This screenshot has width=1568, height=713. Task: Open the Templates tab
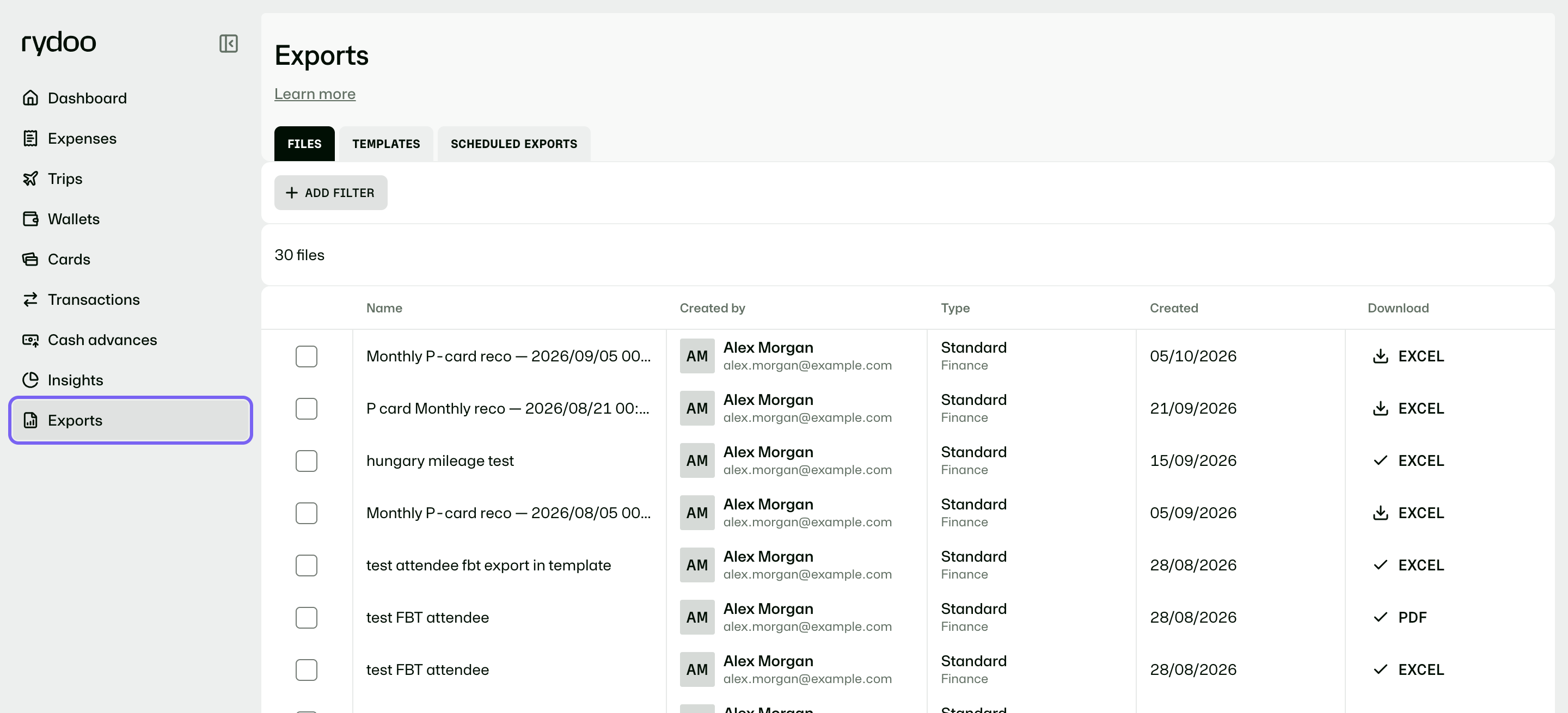pos(386,144)
